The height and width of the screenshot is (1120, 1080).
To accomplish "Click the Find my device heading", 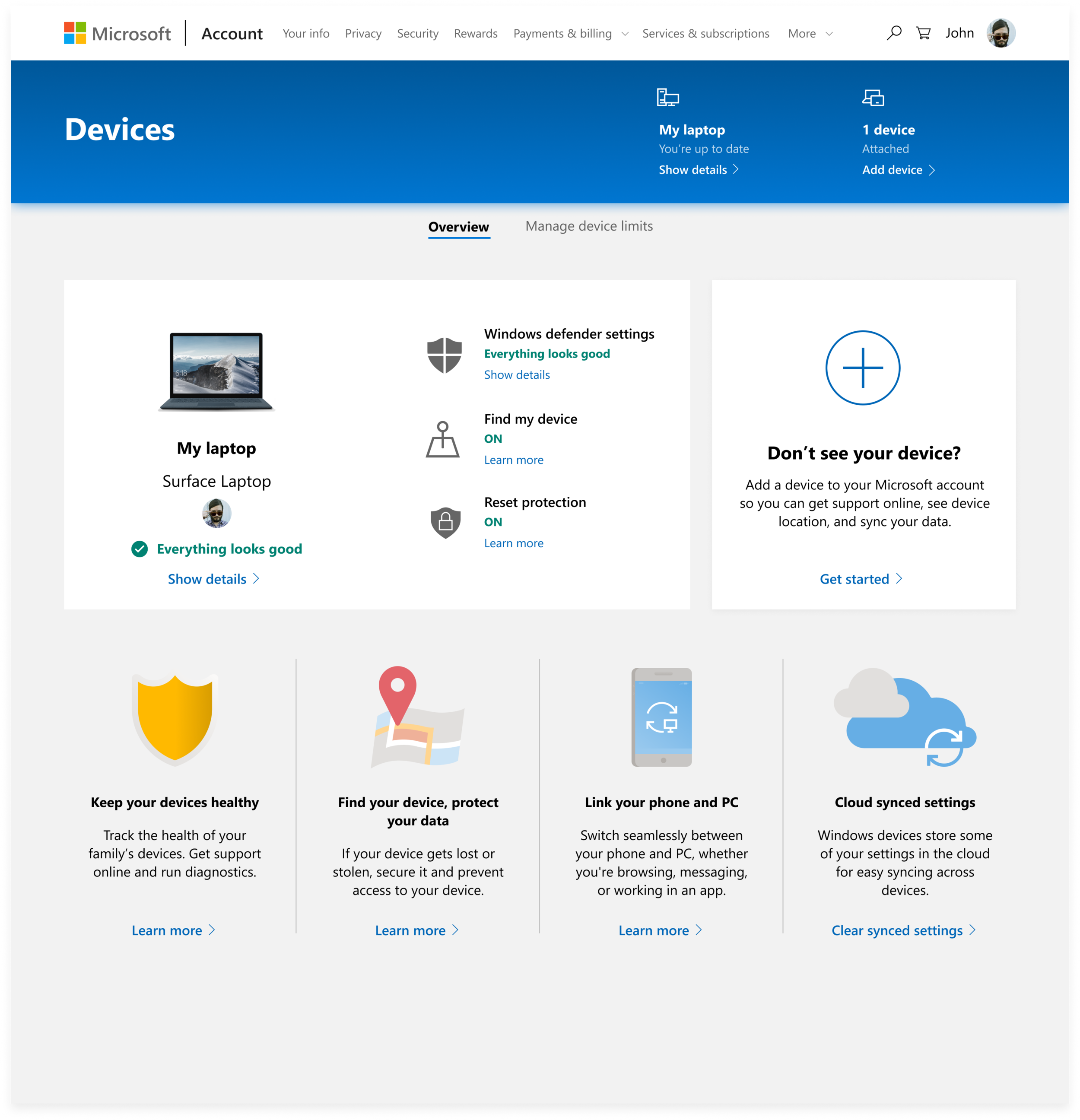I will (x=530, y=419).
